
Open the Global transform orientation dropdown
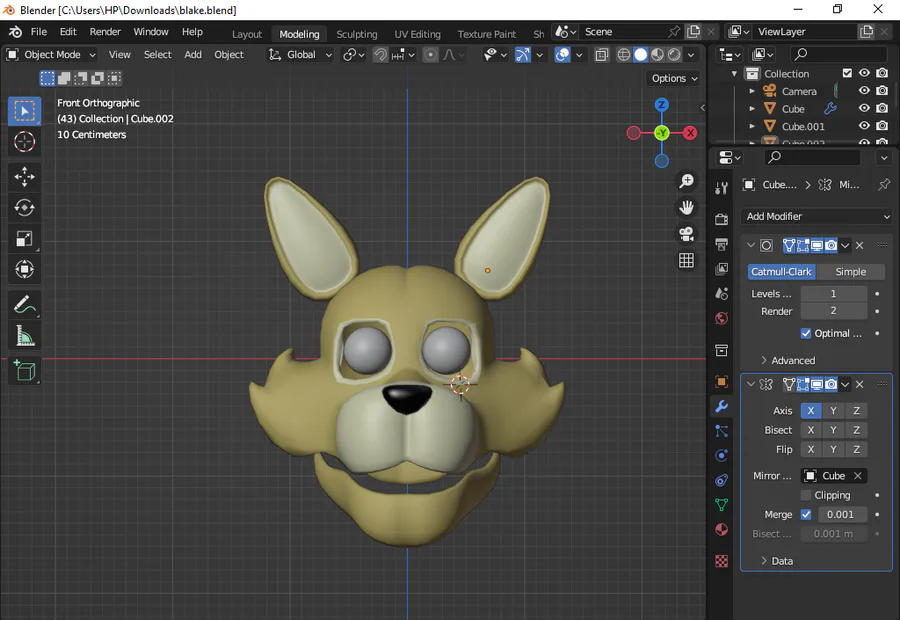[x=301, y=55]
